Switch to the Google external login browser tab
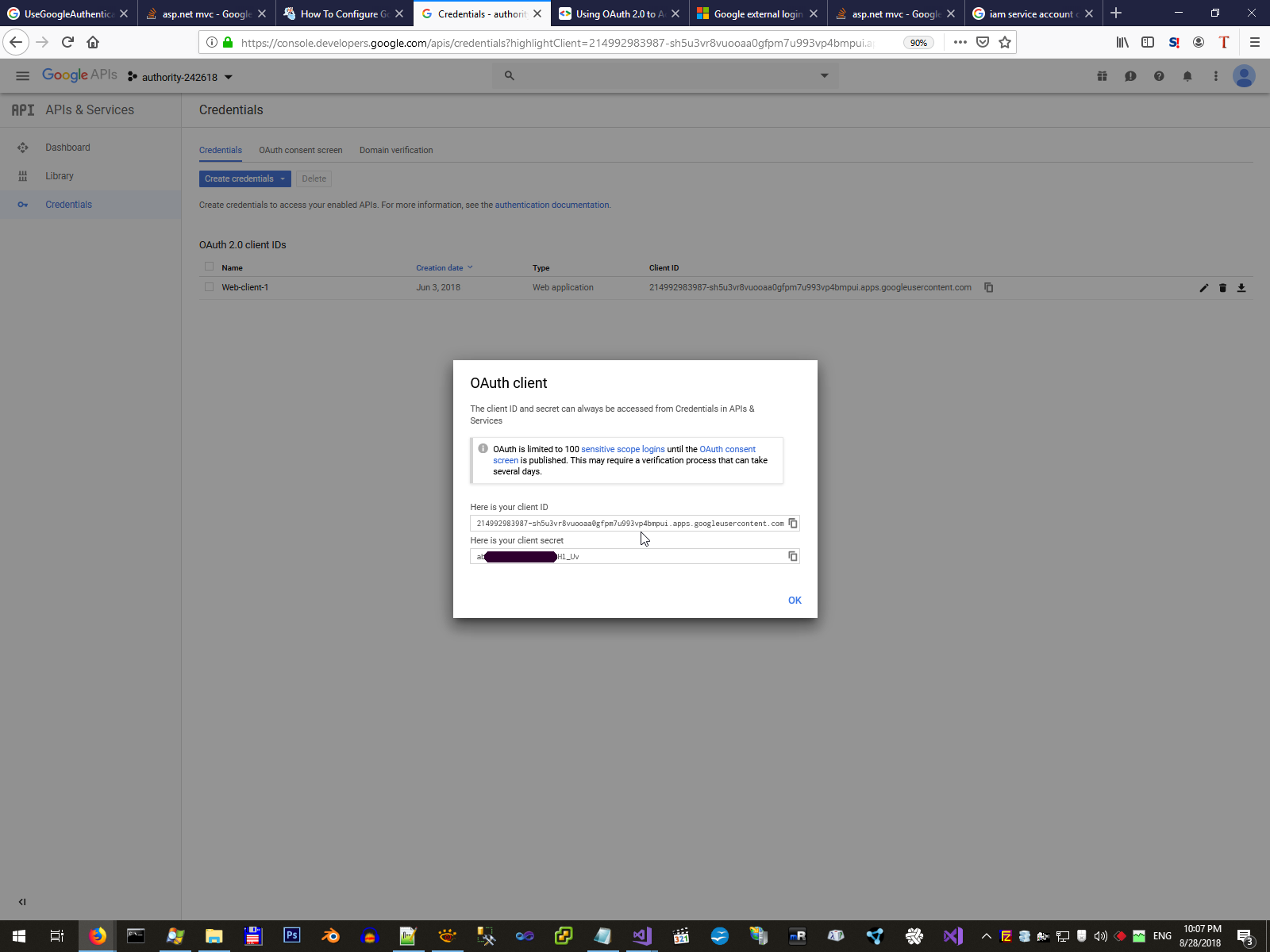This screenshot has width=1270, height=952. pos(758,13)
